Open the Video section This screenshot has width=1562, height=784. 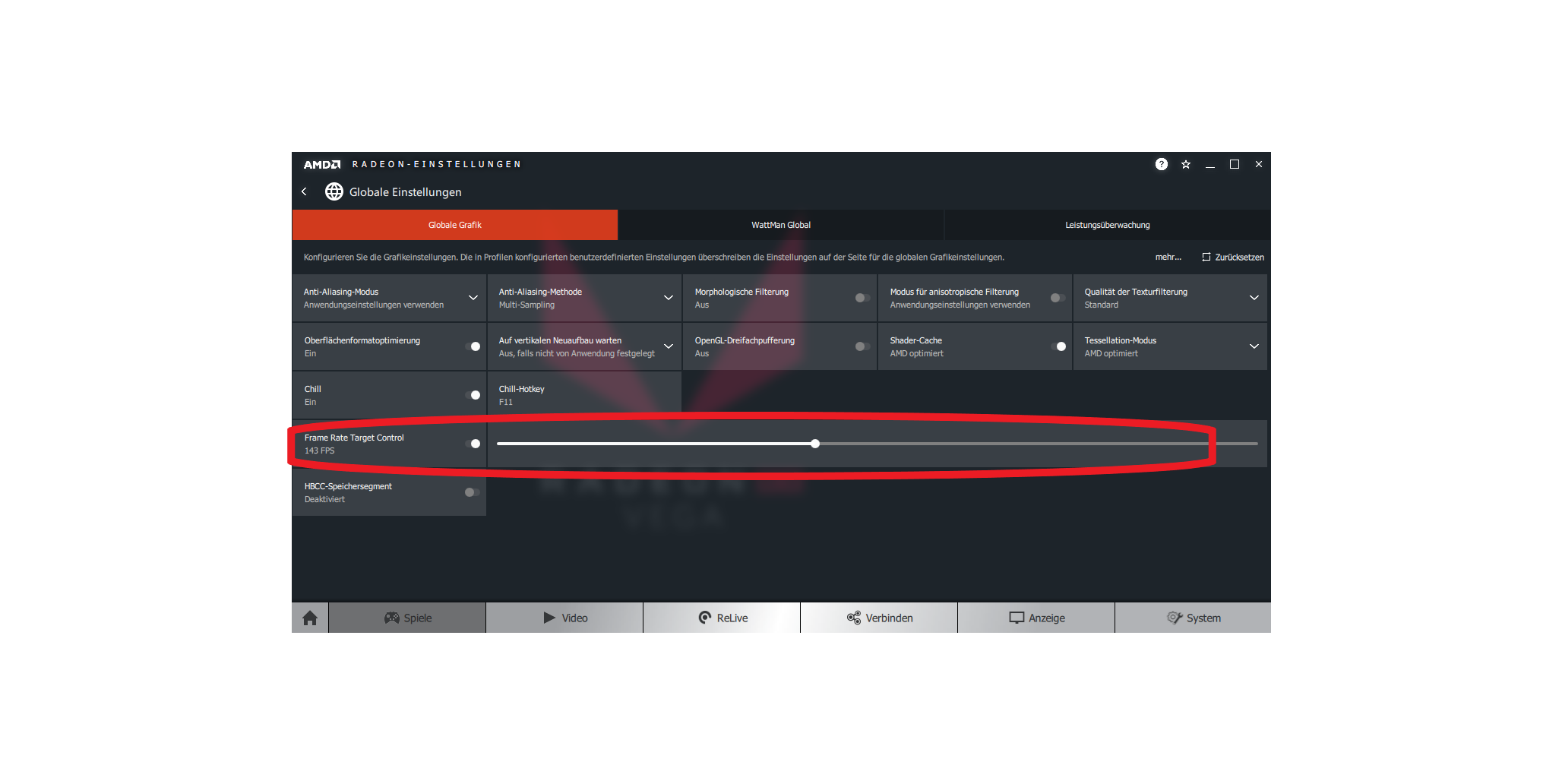click(565, 618)
